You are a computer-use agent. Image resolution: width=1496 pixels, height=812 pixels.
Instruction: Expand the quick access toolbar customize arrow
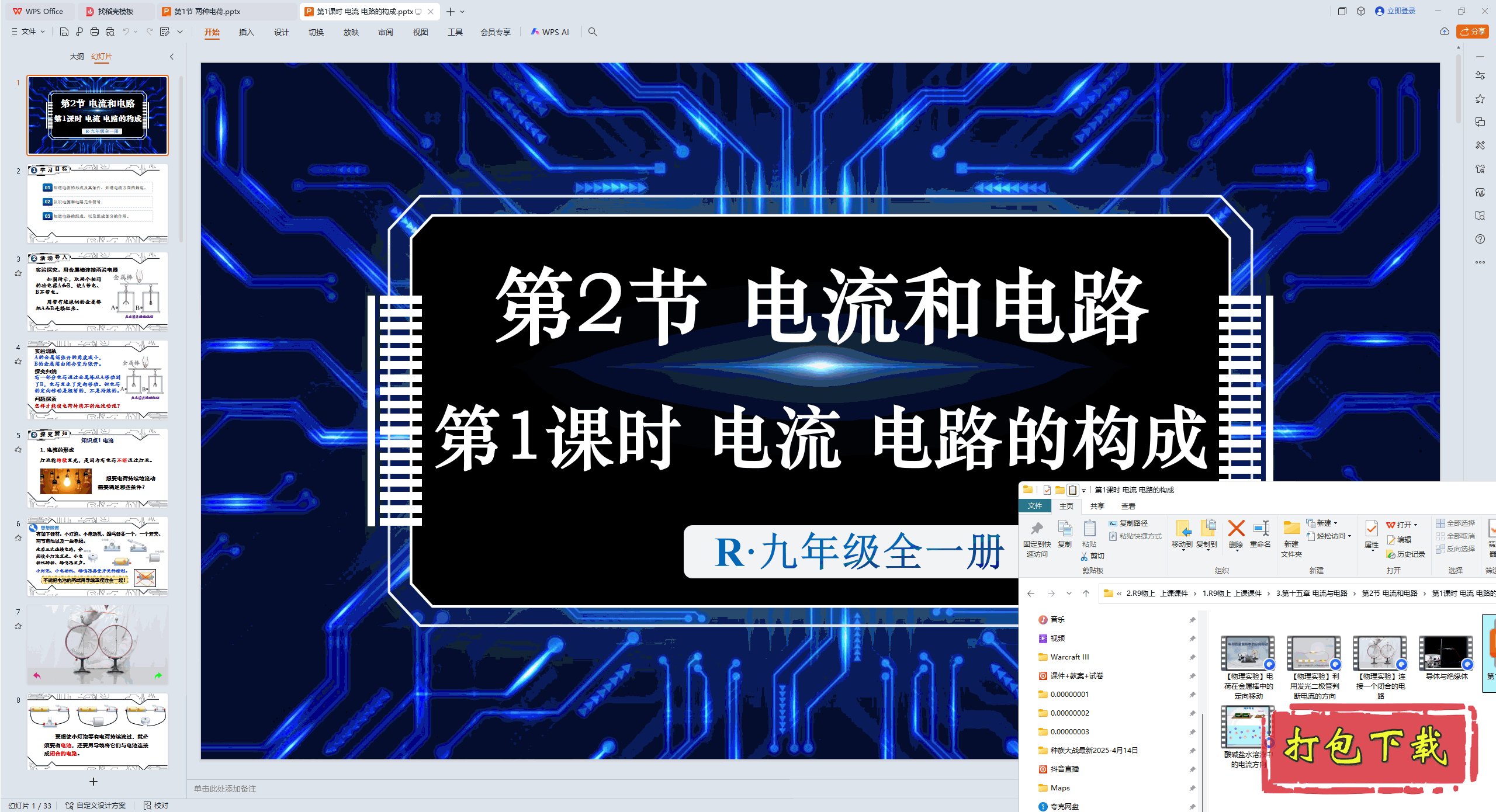180,32
